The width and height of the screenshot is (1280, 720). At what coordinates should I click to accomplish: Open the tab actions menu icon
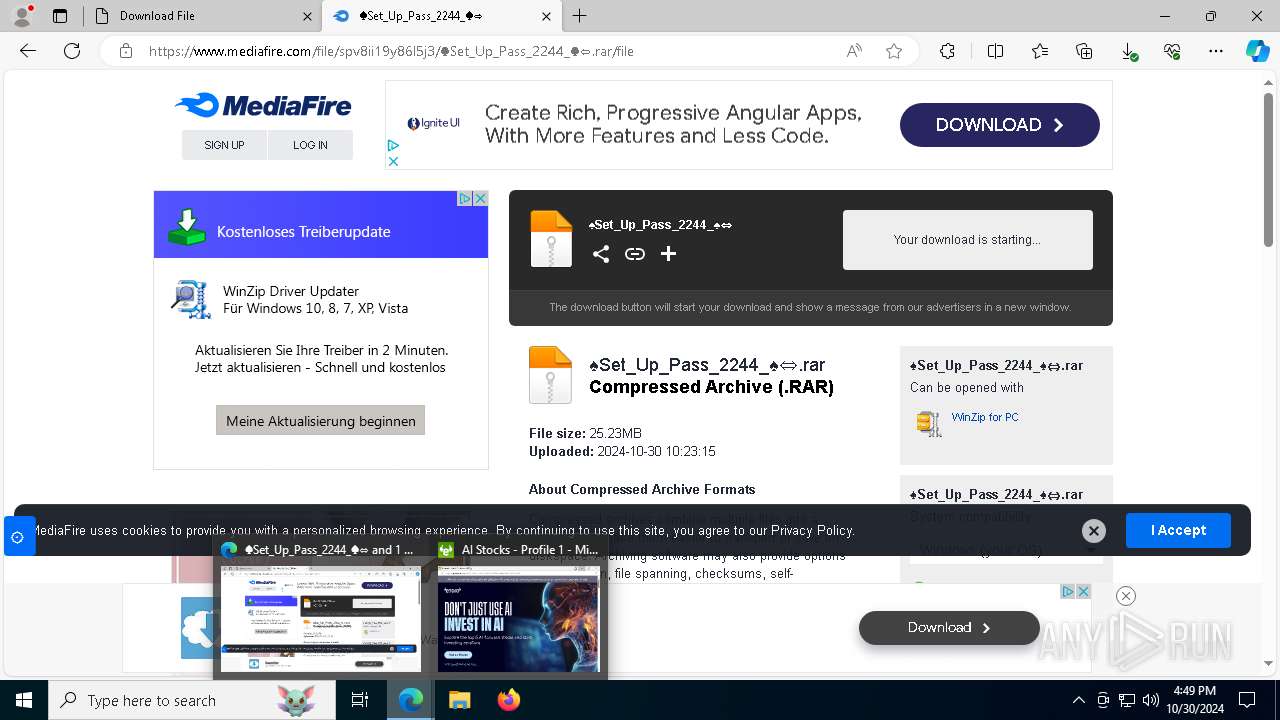(60, 16)
